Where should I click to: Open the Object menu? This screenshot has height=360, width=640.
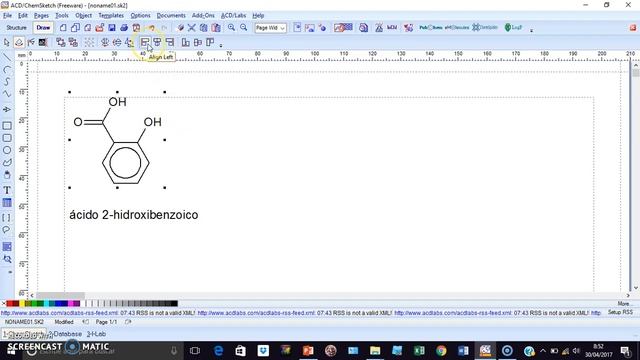[83, 16]
